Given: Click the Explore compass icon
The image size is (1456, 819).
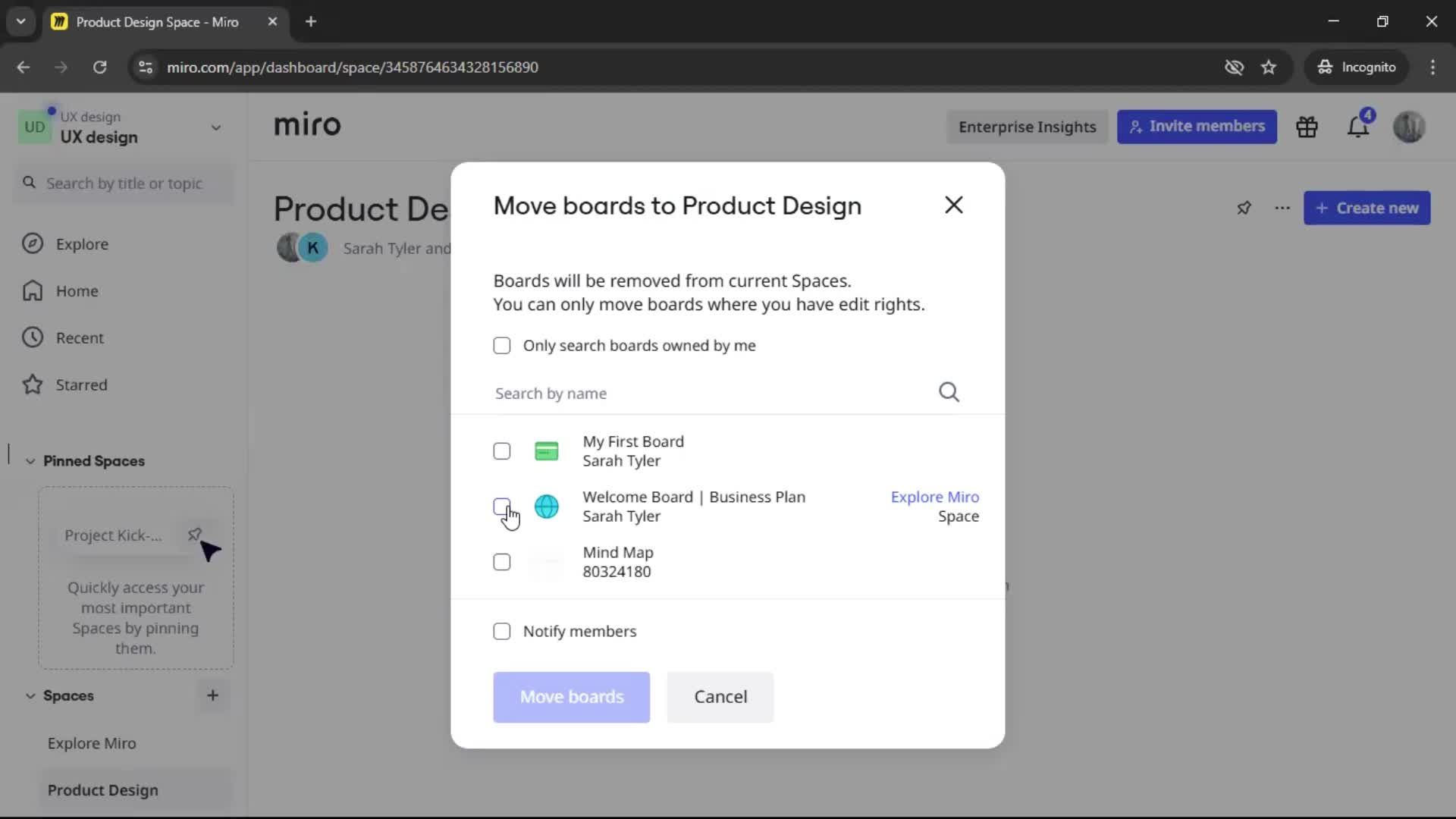Looking at the screenshot, I should [x=33, y=243].
